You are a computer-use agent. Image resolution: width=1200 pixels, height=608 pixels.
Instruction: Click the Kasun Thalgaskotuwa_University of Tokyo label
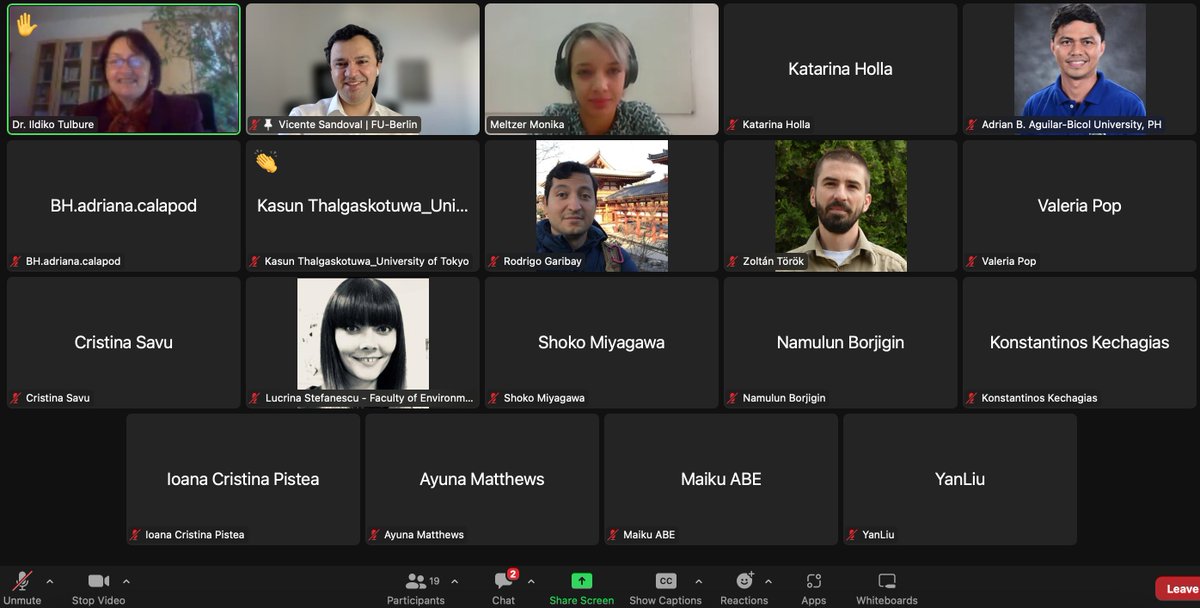click(367, 262)
